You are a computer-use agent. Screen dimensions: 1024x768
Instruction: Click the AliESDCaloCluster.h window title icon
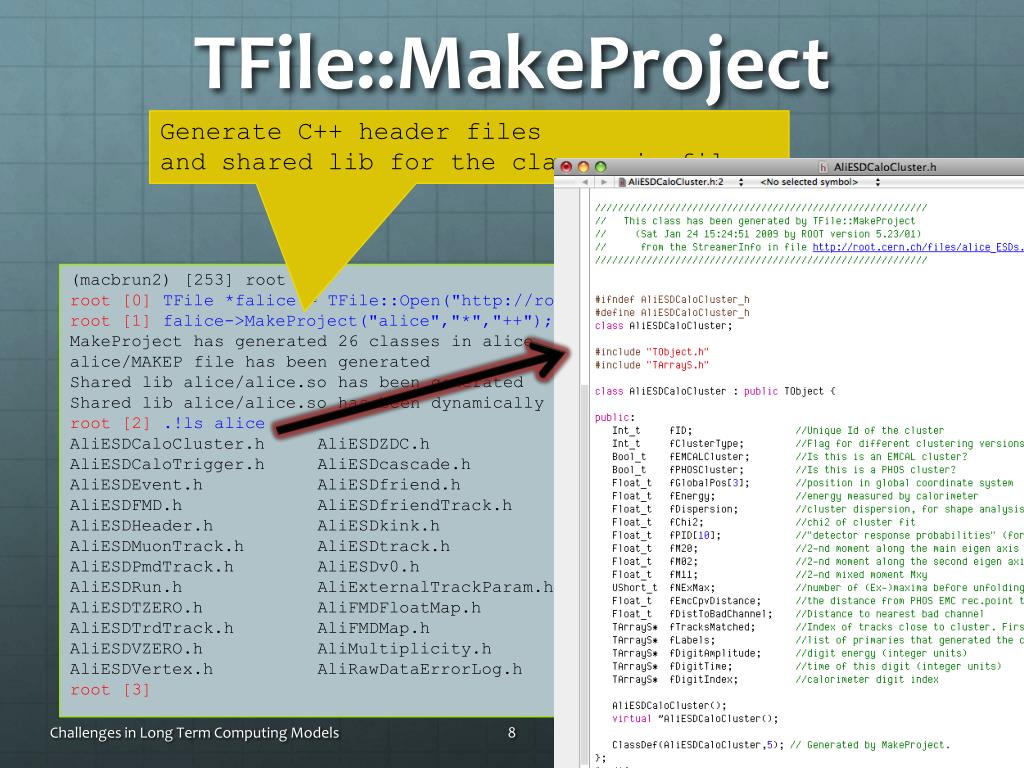[x=823, y=167]
